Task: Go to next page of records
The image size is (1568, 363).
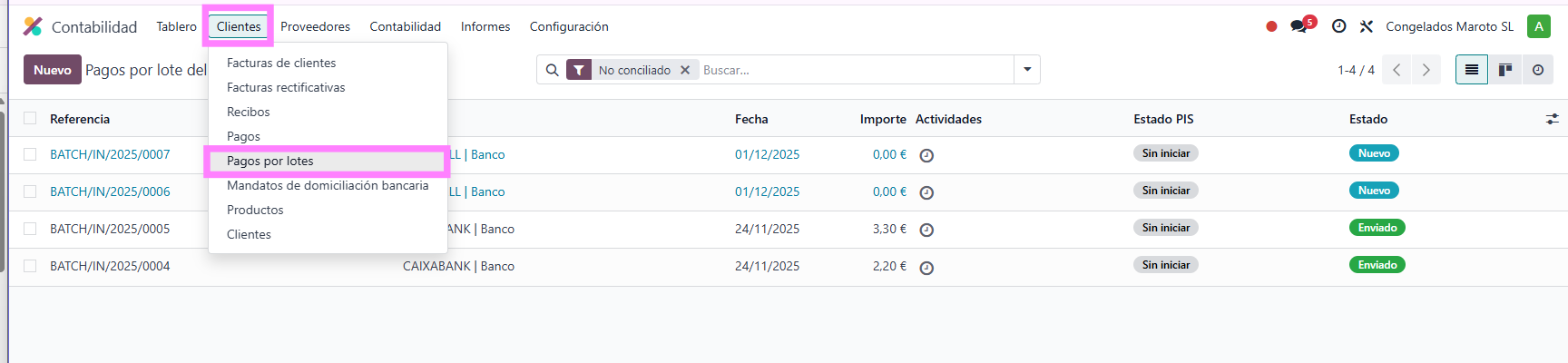Action: tap(1426, 70)
